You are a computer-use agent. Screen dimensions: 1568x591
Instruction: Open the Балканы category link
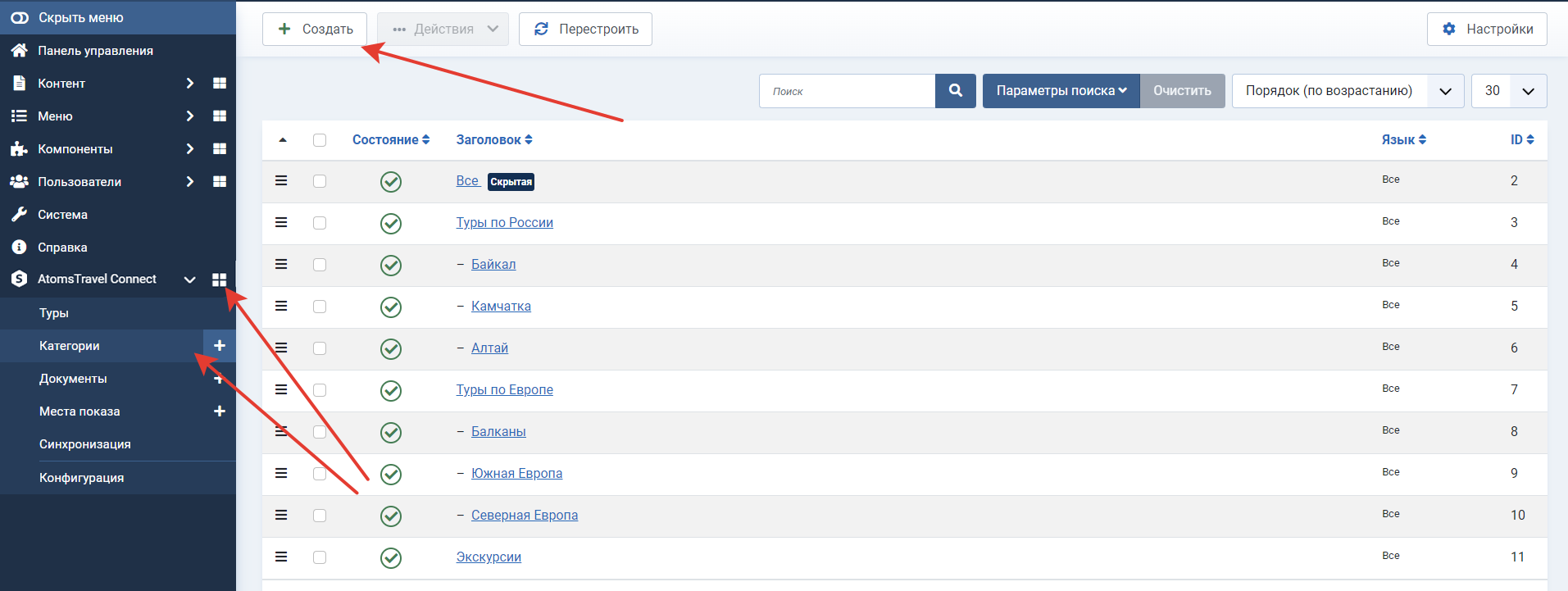pyautogui.click(x=498, y=431)
